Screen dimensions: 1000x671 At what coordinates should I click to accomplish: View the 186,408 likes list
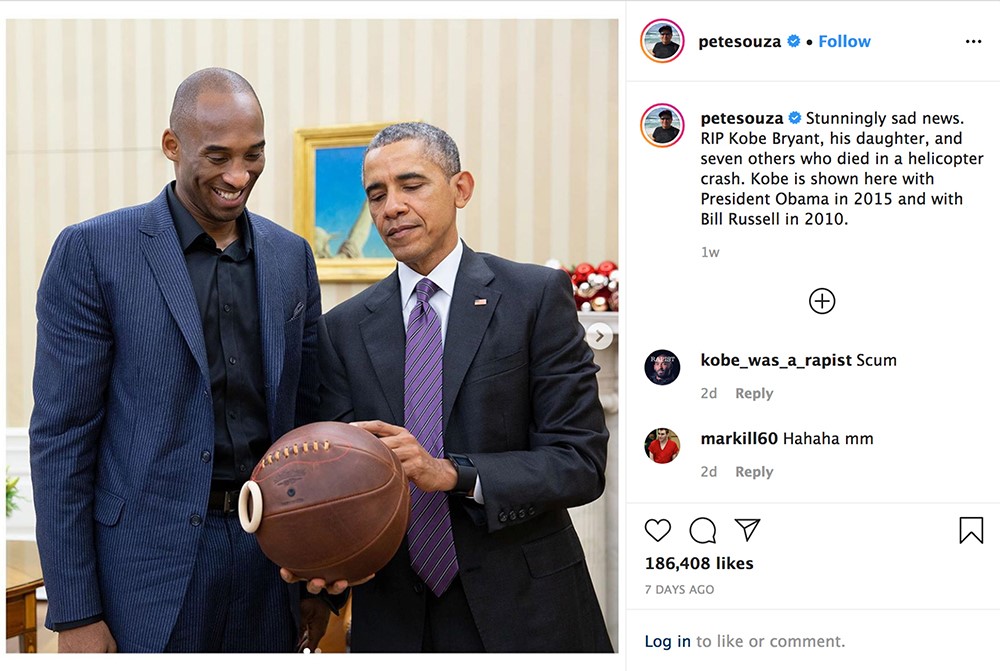click(699, 563)
